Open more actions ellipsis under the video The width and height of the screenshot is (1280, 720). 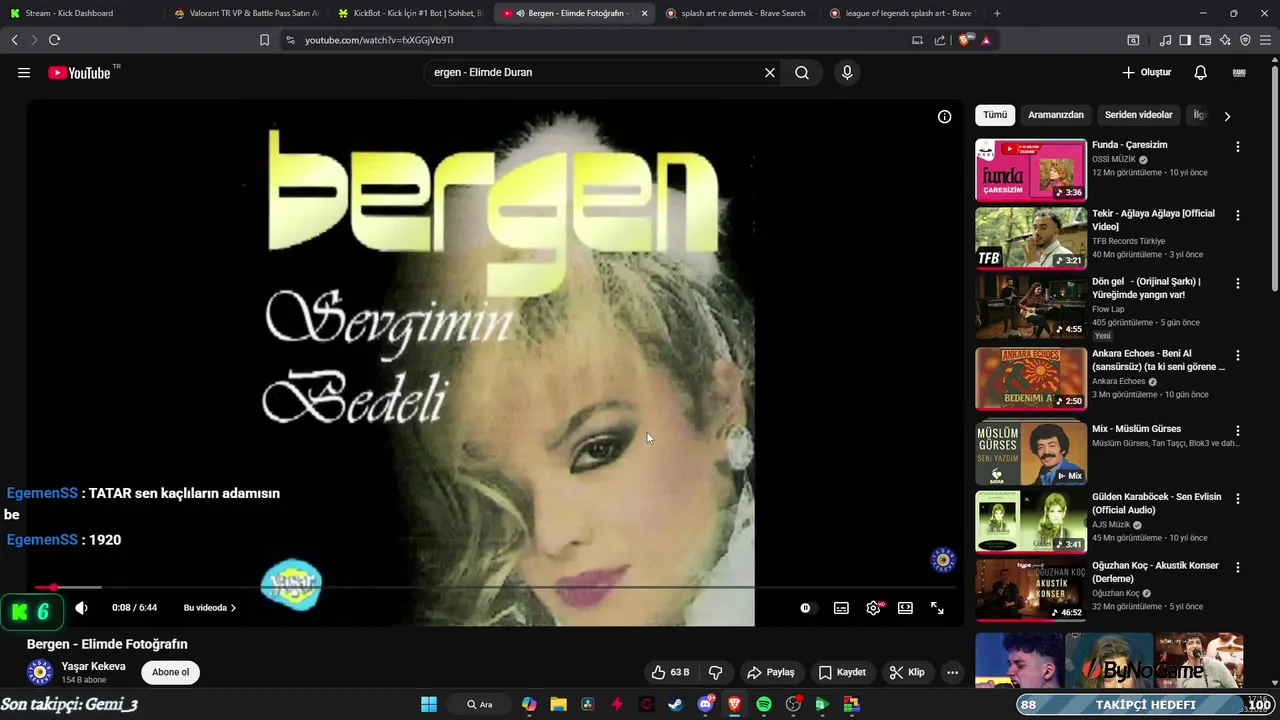point(952,672)
